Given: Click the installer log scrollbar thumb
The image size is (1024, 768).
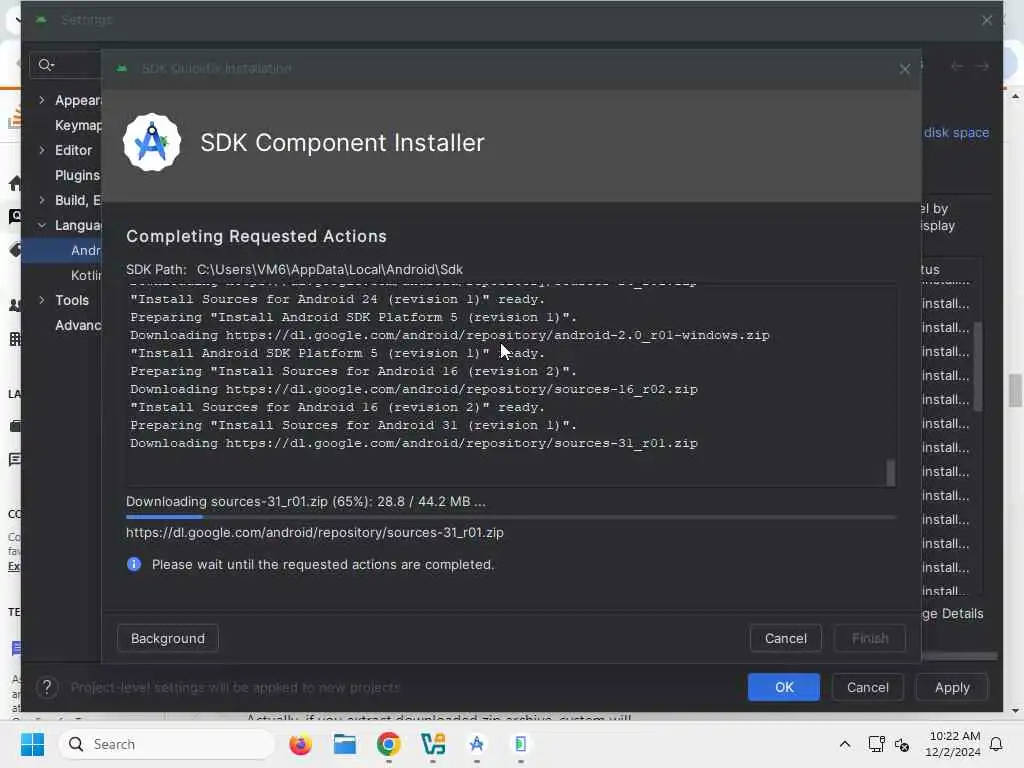Looking at the screenshot, I should click(890, 473).
